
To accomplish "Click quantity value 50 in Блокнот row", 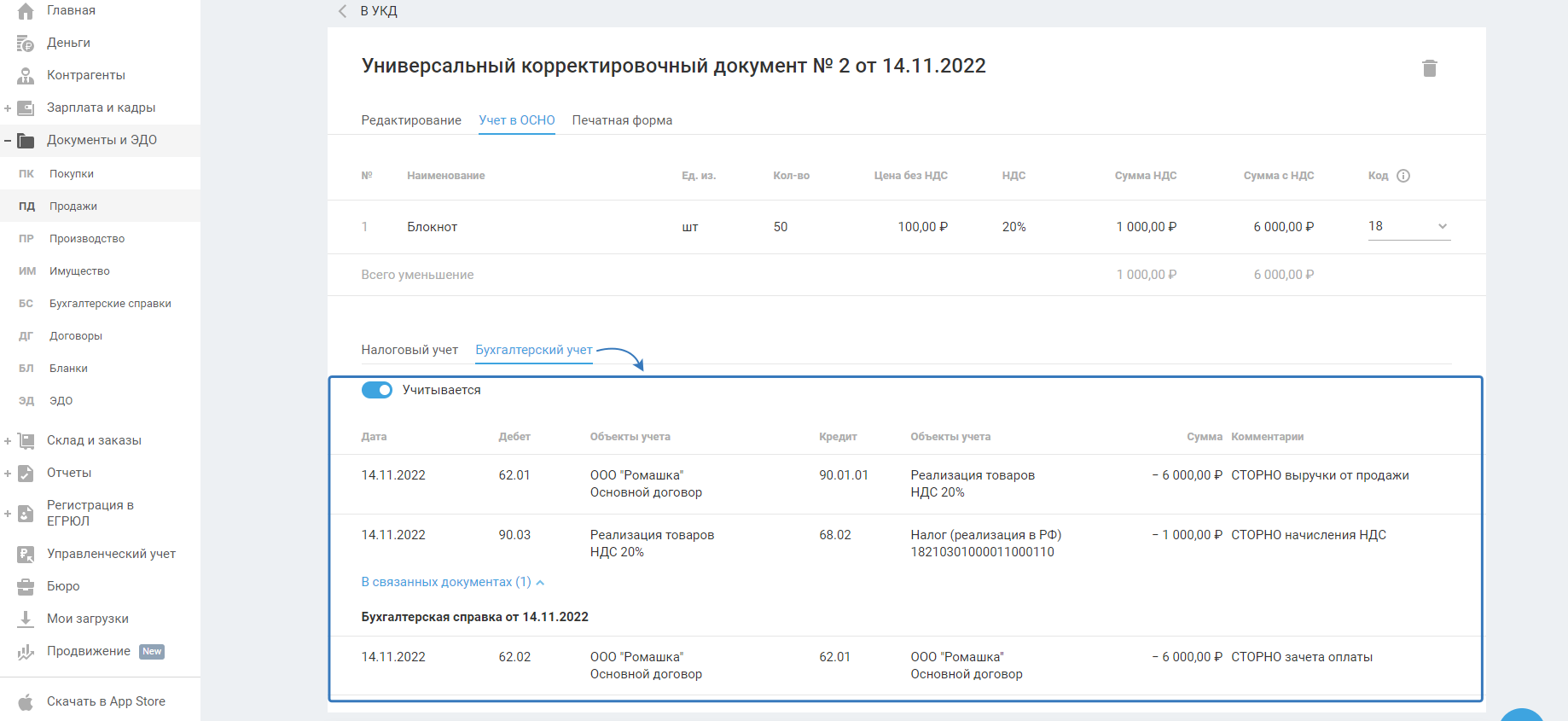I will 781,227.
